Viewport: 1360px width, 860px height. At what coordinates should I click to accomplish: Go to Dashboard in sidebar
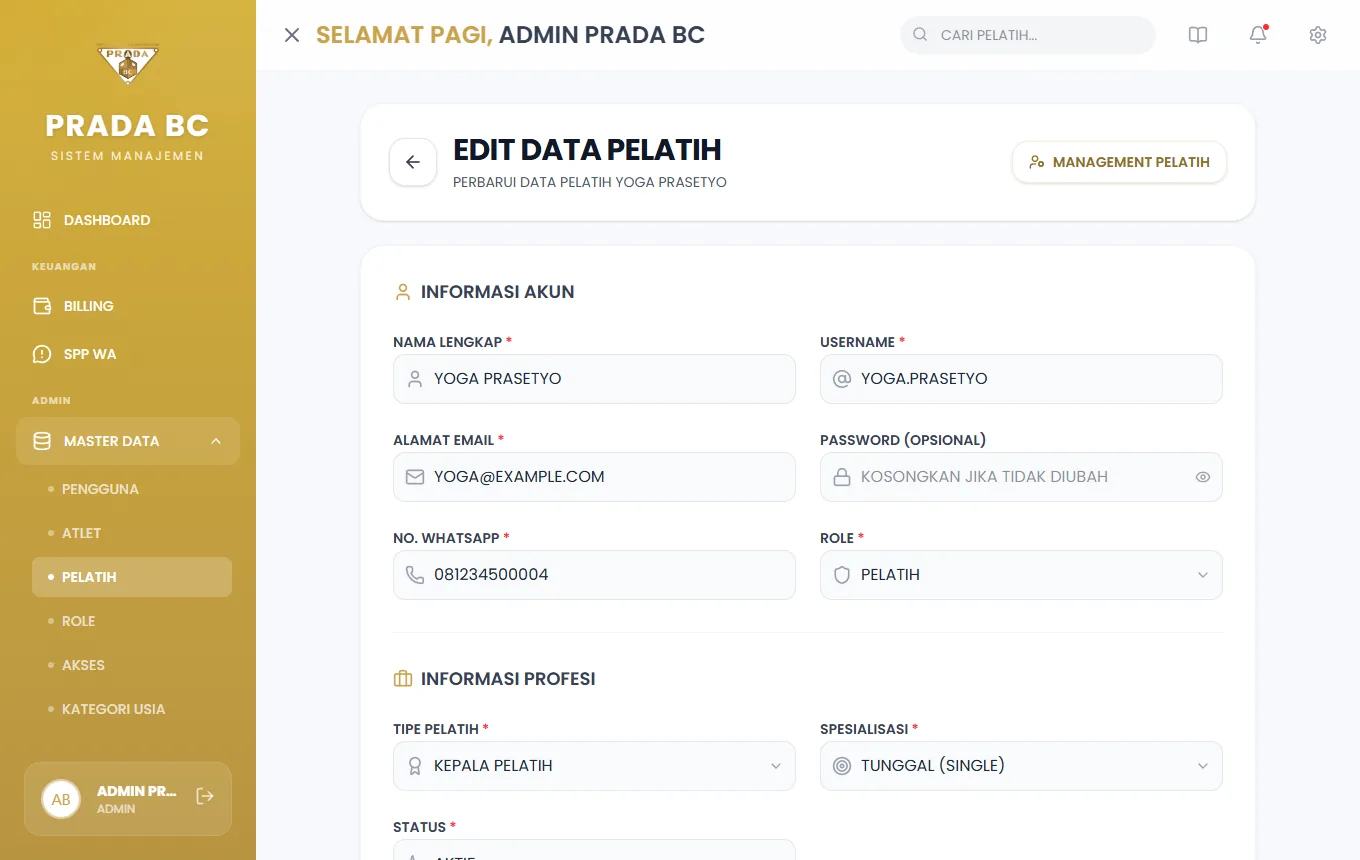click(x=128, y=220)
